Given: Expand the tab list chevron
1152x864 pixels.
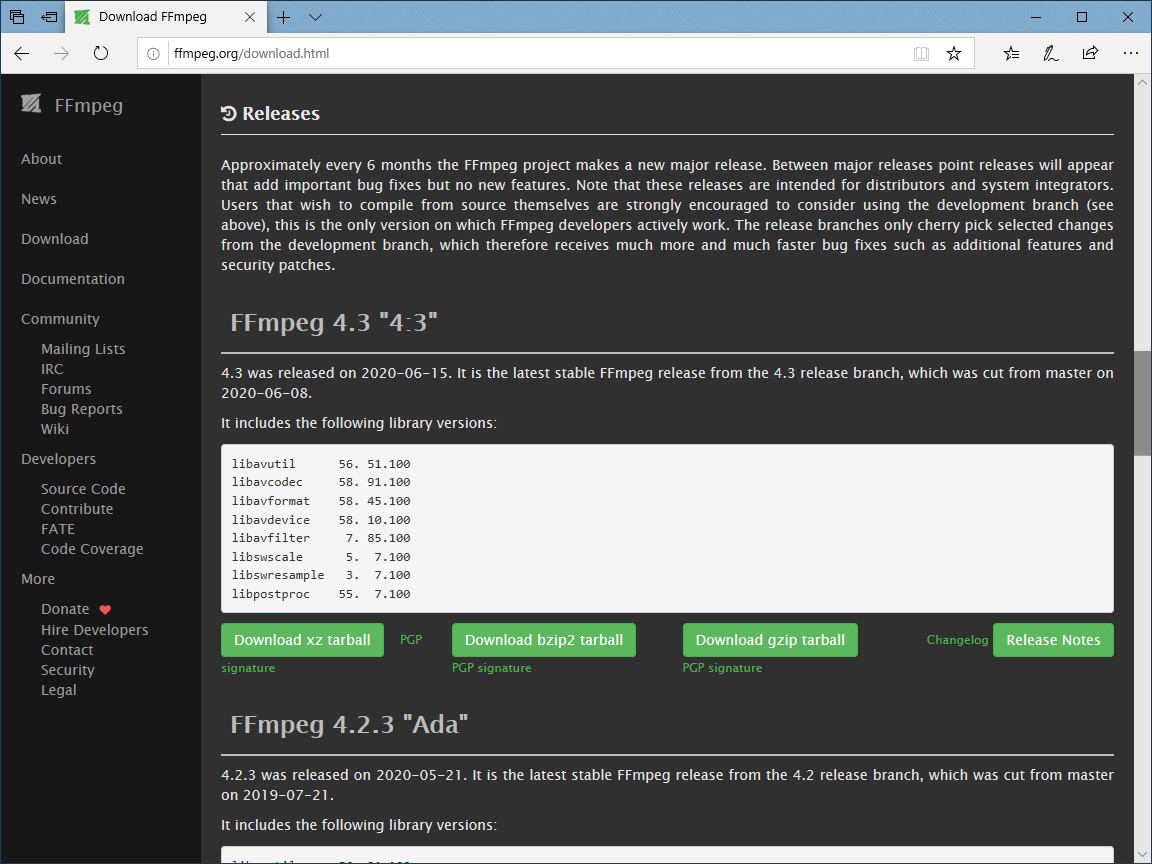Looking at the screenshot, I should pyautogui.click(x=315, y=17).
